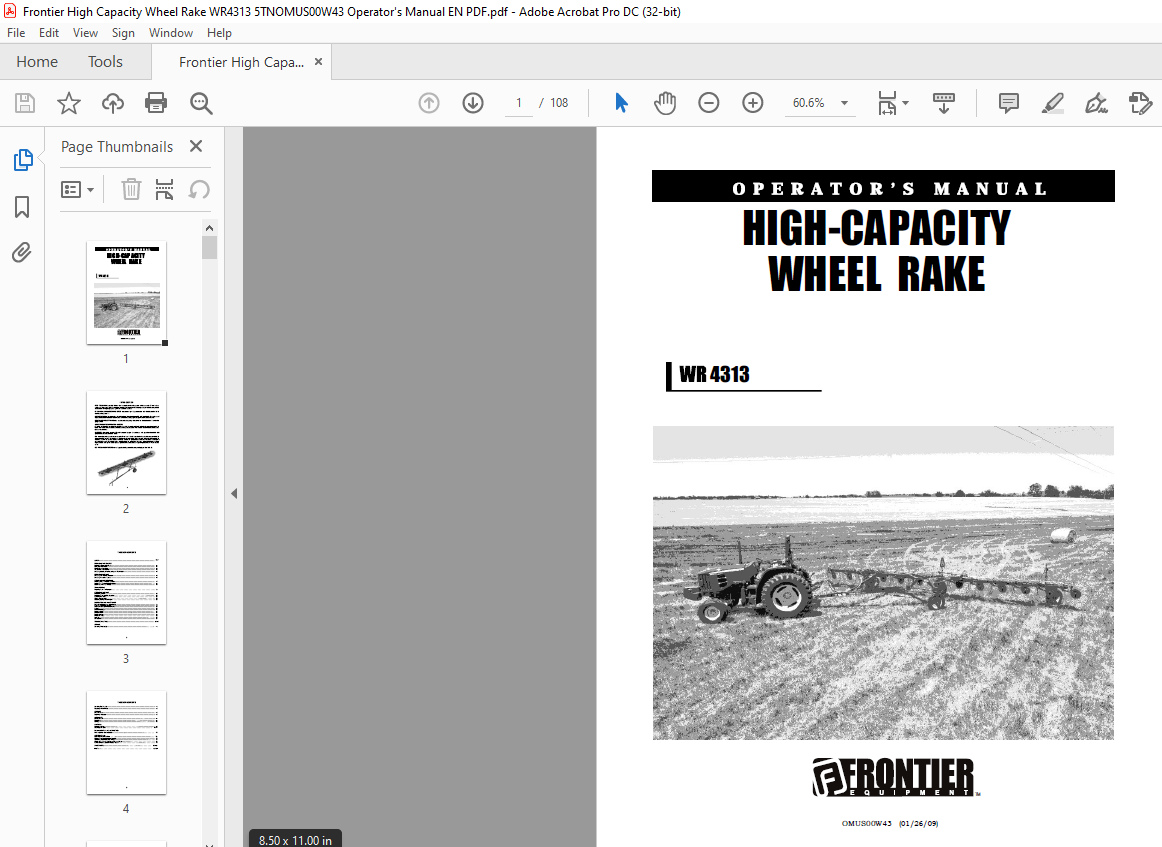Image resolution: width=1162 pixels, height=847 pixels.
Task: Open the Edit menu
Action: click(x=49, y=33)
